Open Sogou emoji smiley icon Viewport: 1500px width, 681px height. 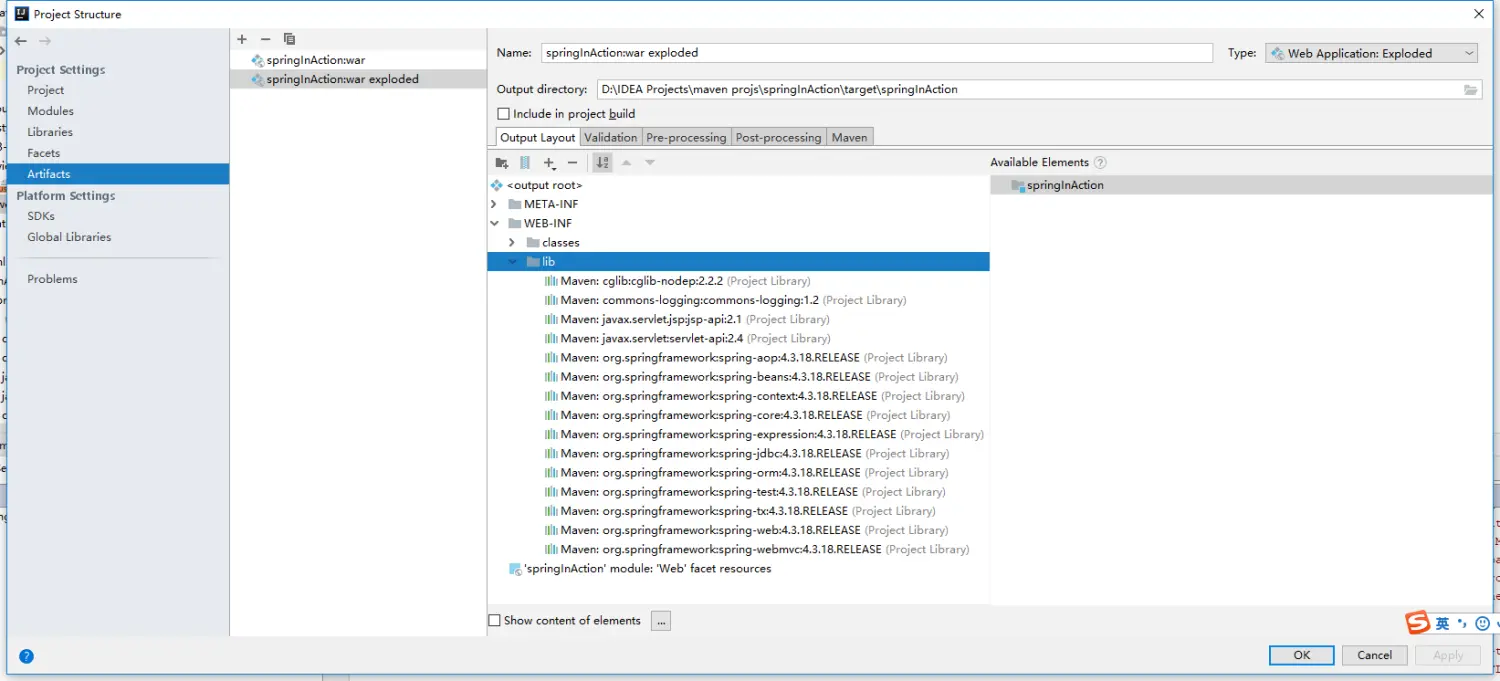click(1482, 623)
